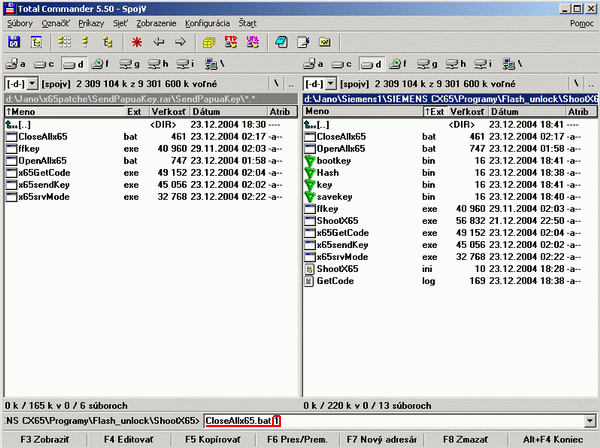Open command line history dropdown arrow
The height and width of the screenshot is (448, 600).
(590, 421)
